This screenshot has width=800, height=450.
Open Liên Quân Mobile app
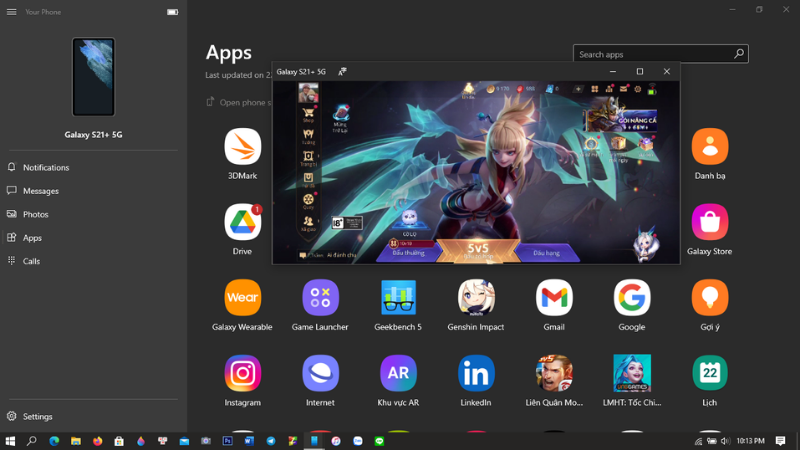[x=554, y=373]
